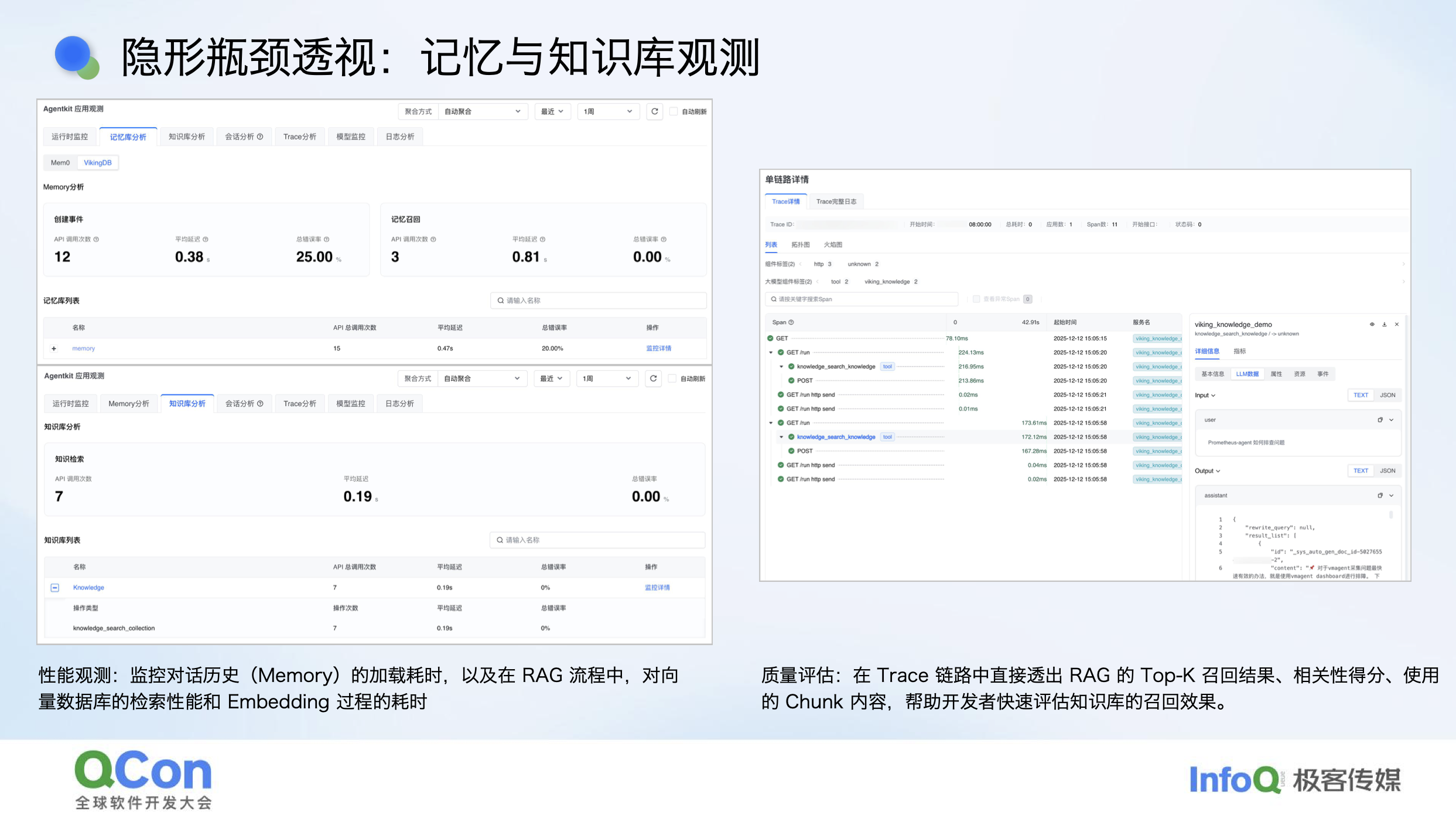Click help icon next to 记忆召回 总错误率
Viewport: 1456px width, 818px height.
(664, 239)
